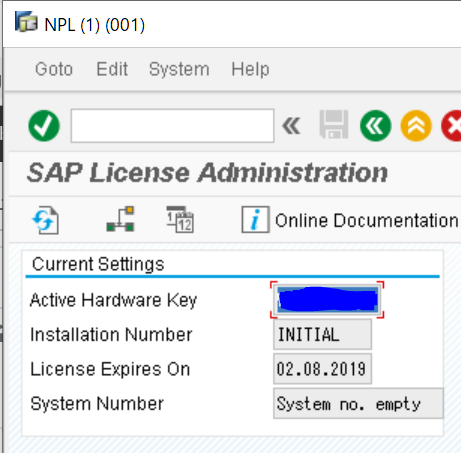Image resolution: width=461 pixels, height=453 pixels.
Task: Click the Save floppy disk icon
Action: 334,124
